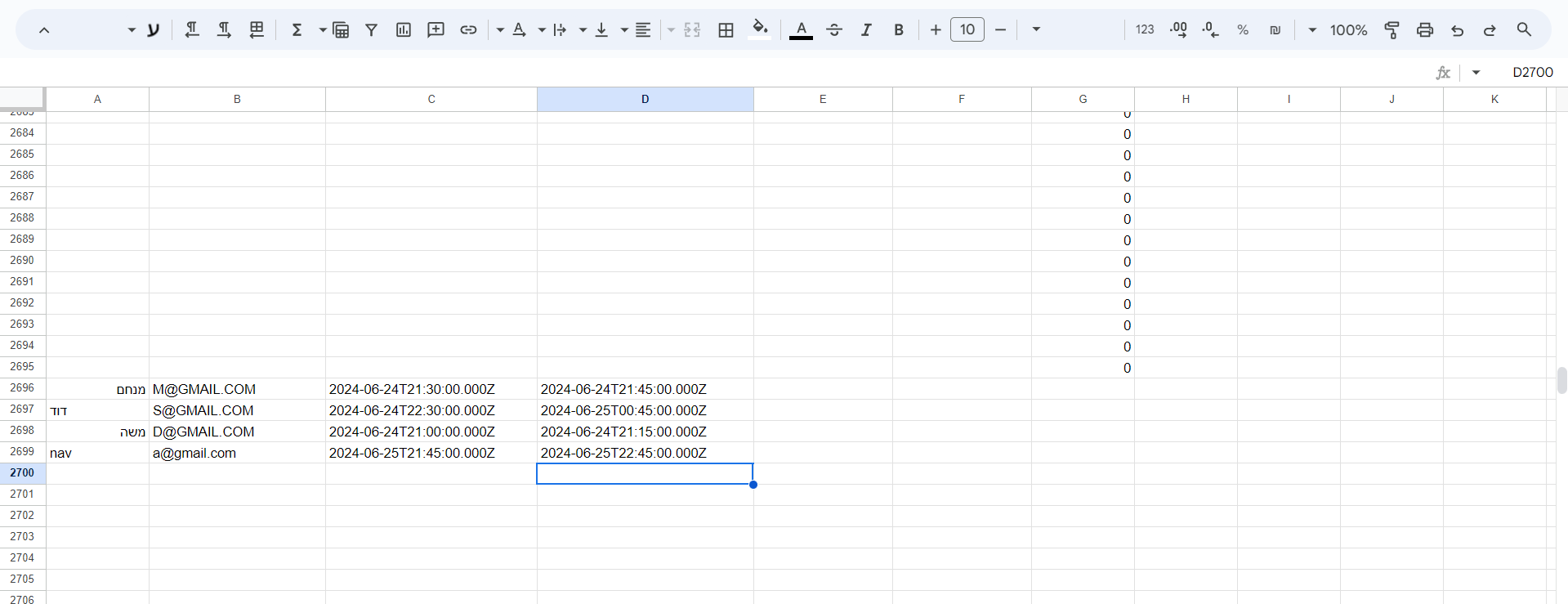The width and height of the screenshot is (1568, 604).
Task: Click the cell containing a@gmail.com
Action: tap(237, 453)
